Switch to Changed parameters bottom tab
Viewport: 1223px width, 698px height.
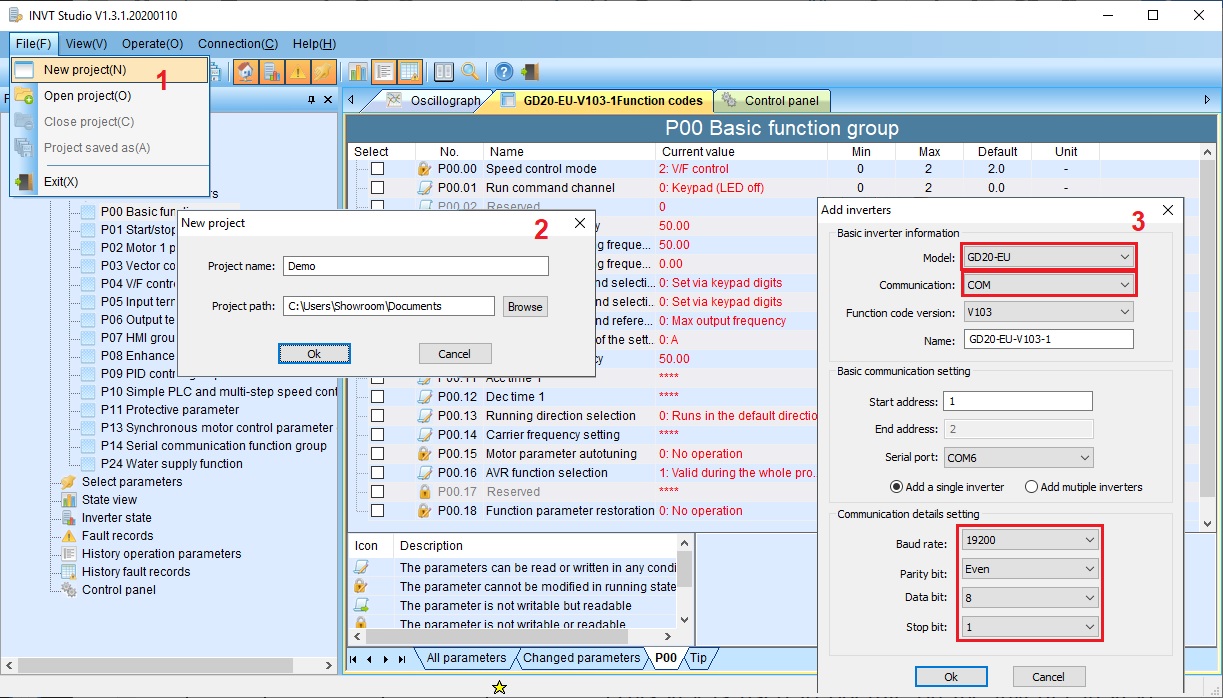point(581,658)
